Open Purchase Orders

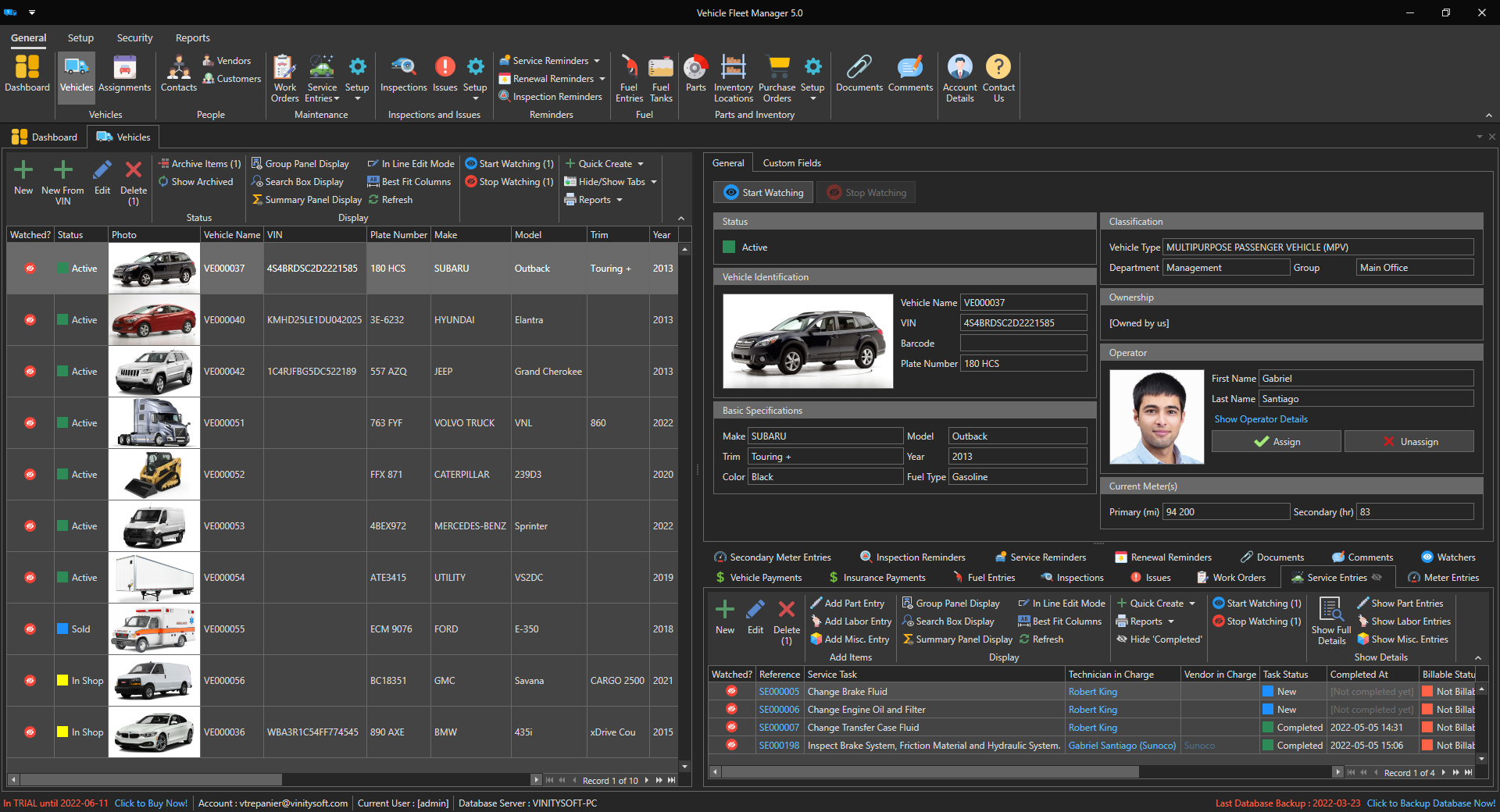(x=777, y=76)
